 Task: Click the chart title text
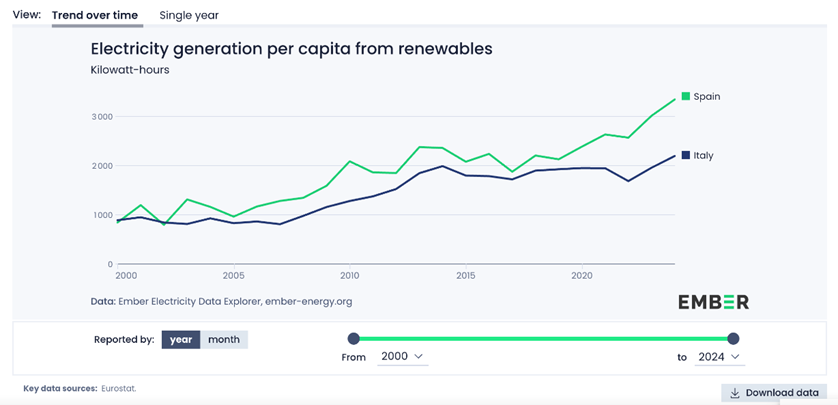click(x=291, y=48)
